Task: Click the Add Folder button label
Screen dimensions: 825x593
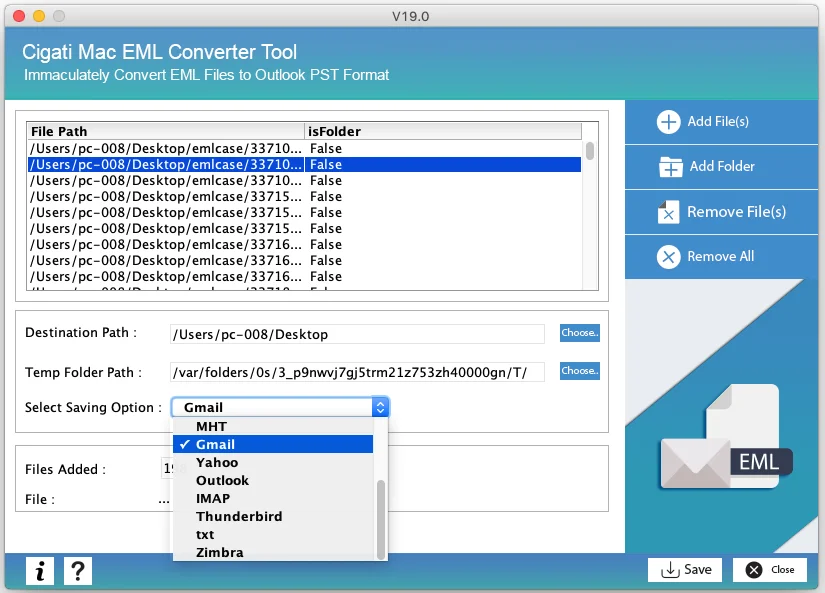Action: (x=722, y=166)
